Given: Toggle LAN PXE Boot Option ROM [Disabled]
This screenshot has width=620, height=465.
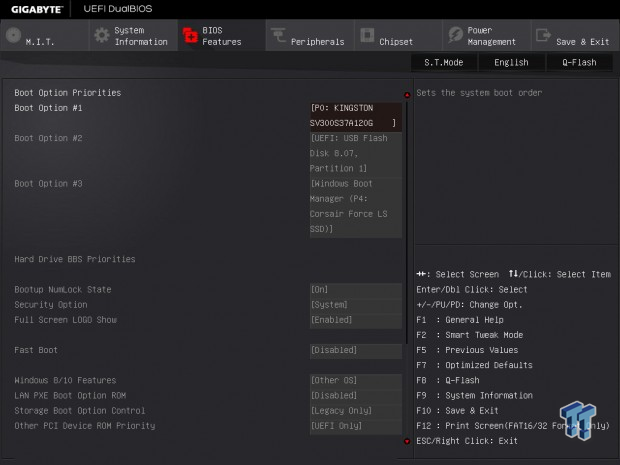Looking at the screenshot, I should pyautogui.click(x=355, y=396).
